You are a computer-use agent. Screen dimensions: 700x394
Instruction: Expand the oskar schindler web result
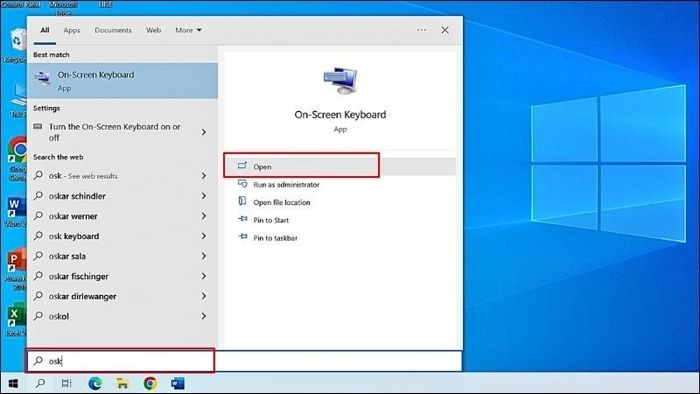(x=204, y=196)
